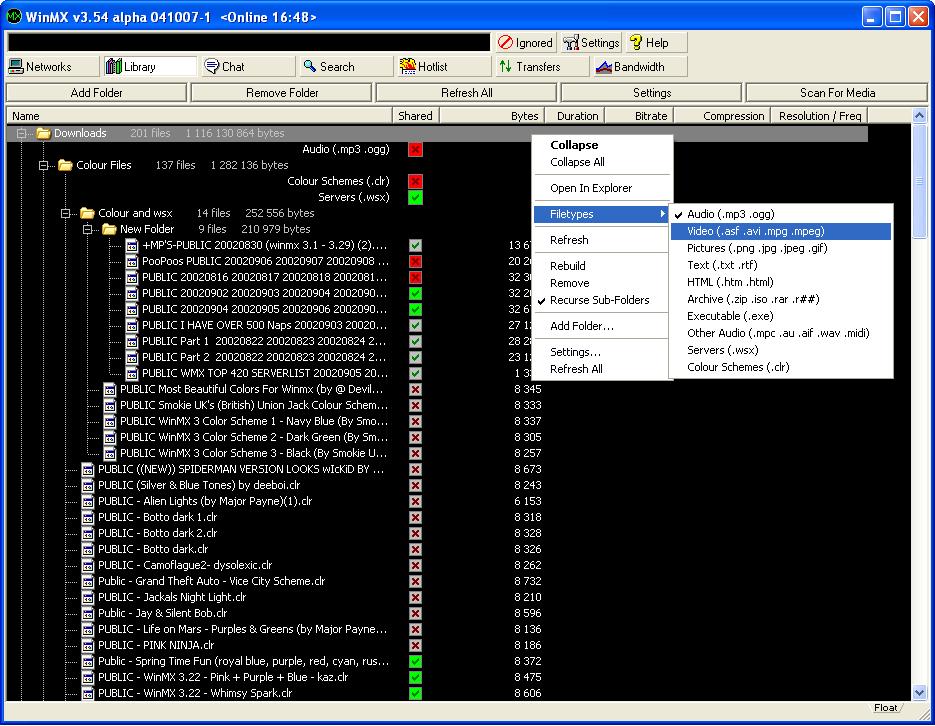Click the Hotlist flame icon

coord(408,66)
